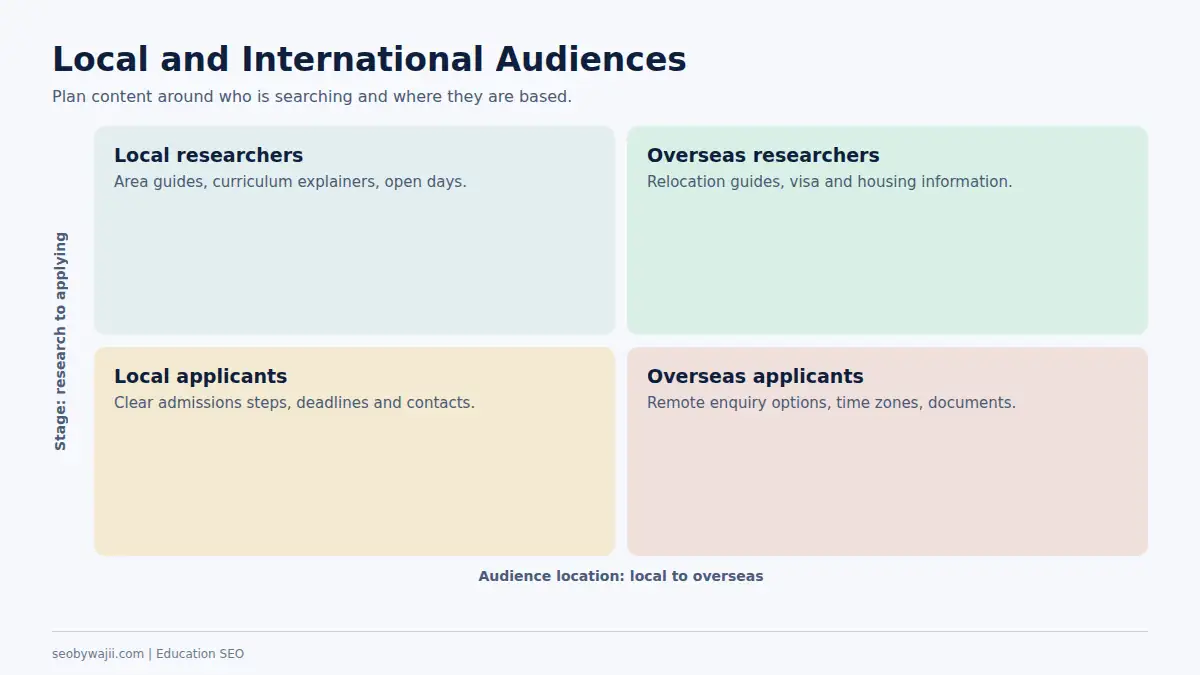
Task: Select the Local researchers heading
Action: tap(208, 155)
